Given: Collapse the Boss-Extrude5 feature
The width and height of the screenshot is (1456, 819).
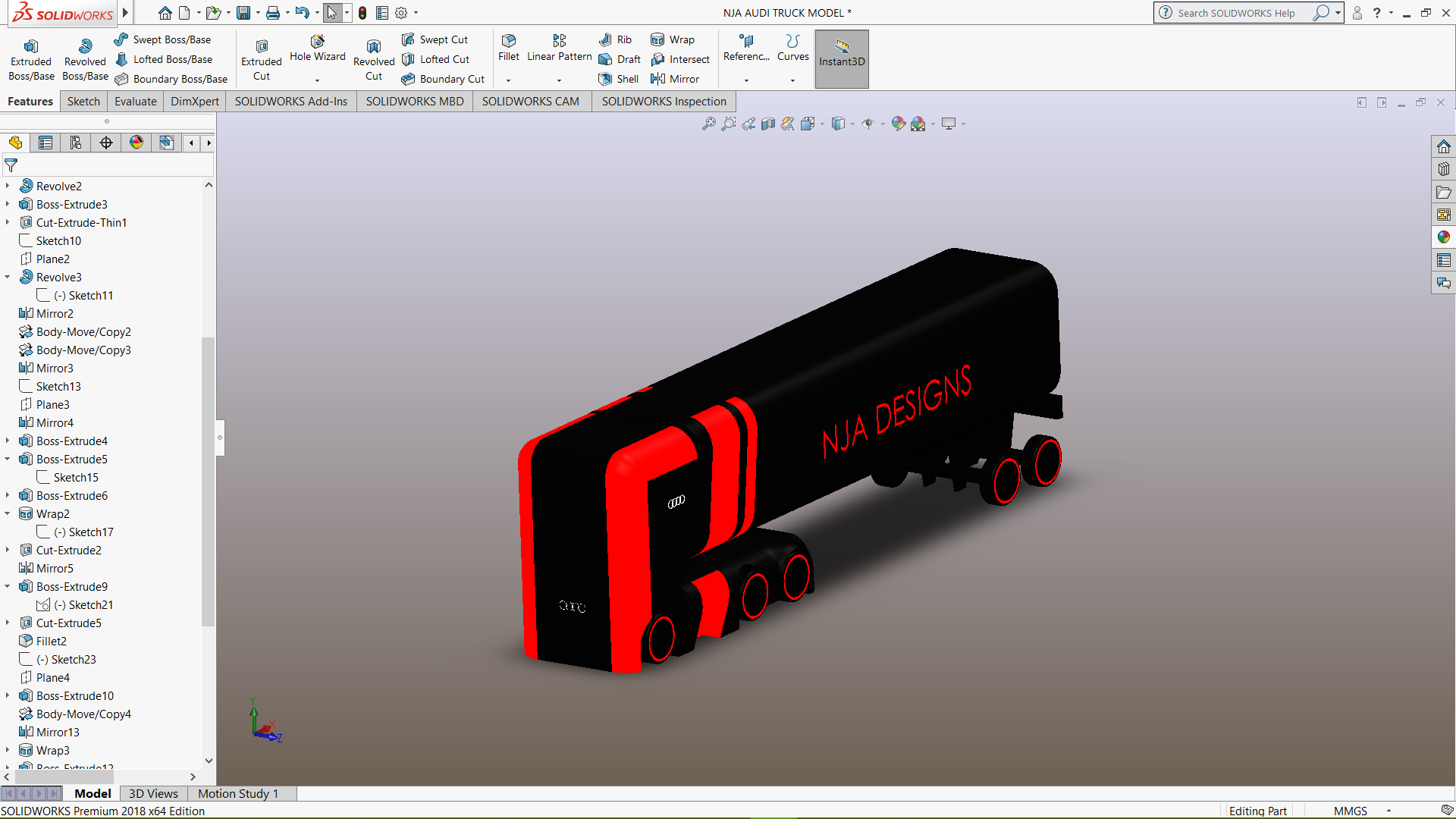Looking at the screenshot, I should [8, 459].
